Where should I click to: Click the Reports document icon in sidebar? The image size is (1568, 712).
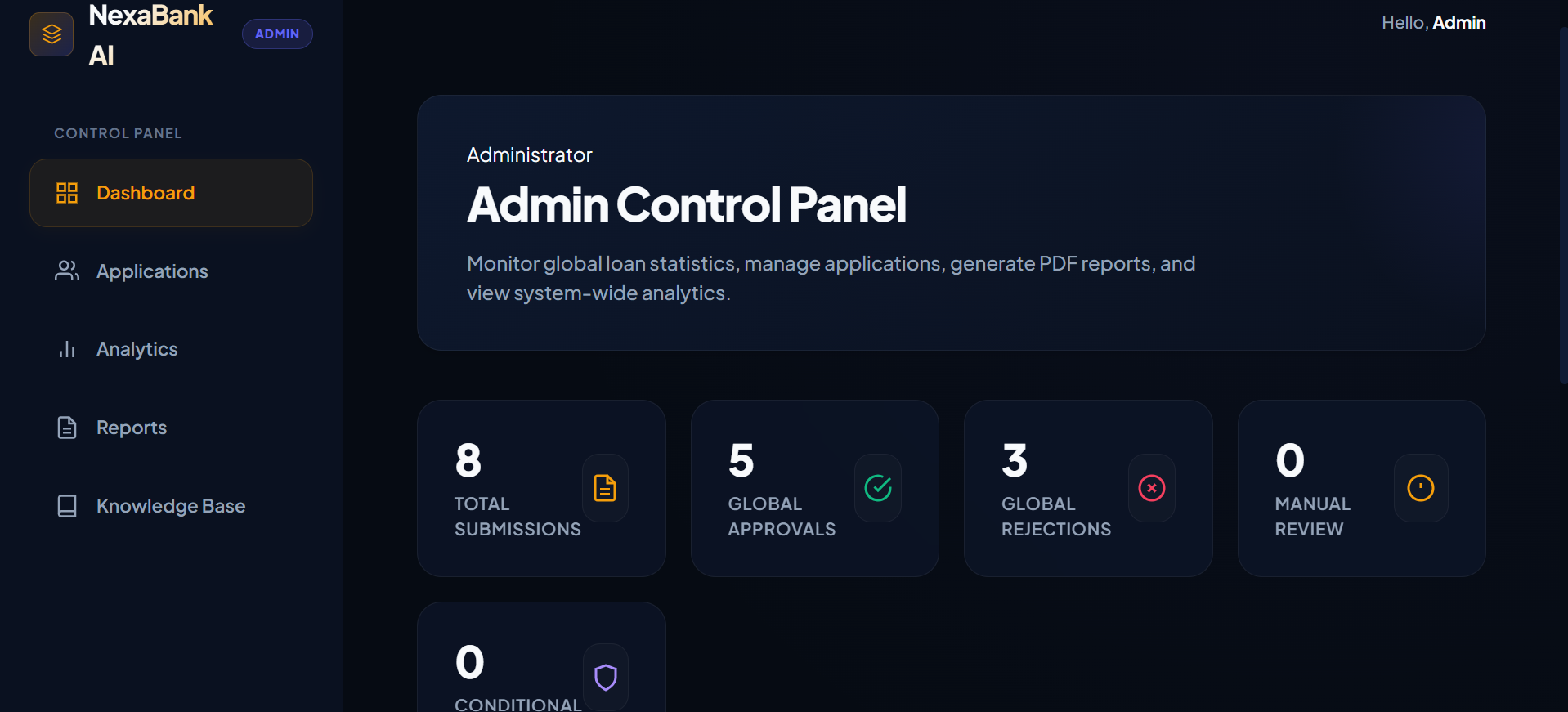(x=67, y=428)
